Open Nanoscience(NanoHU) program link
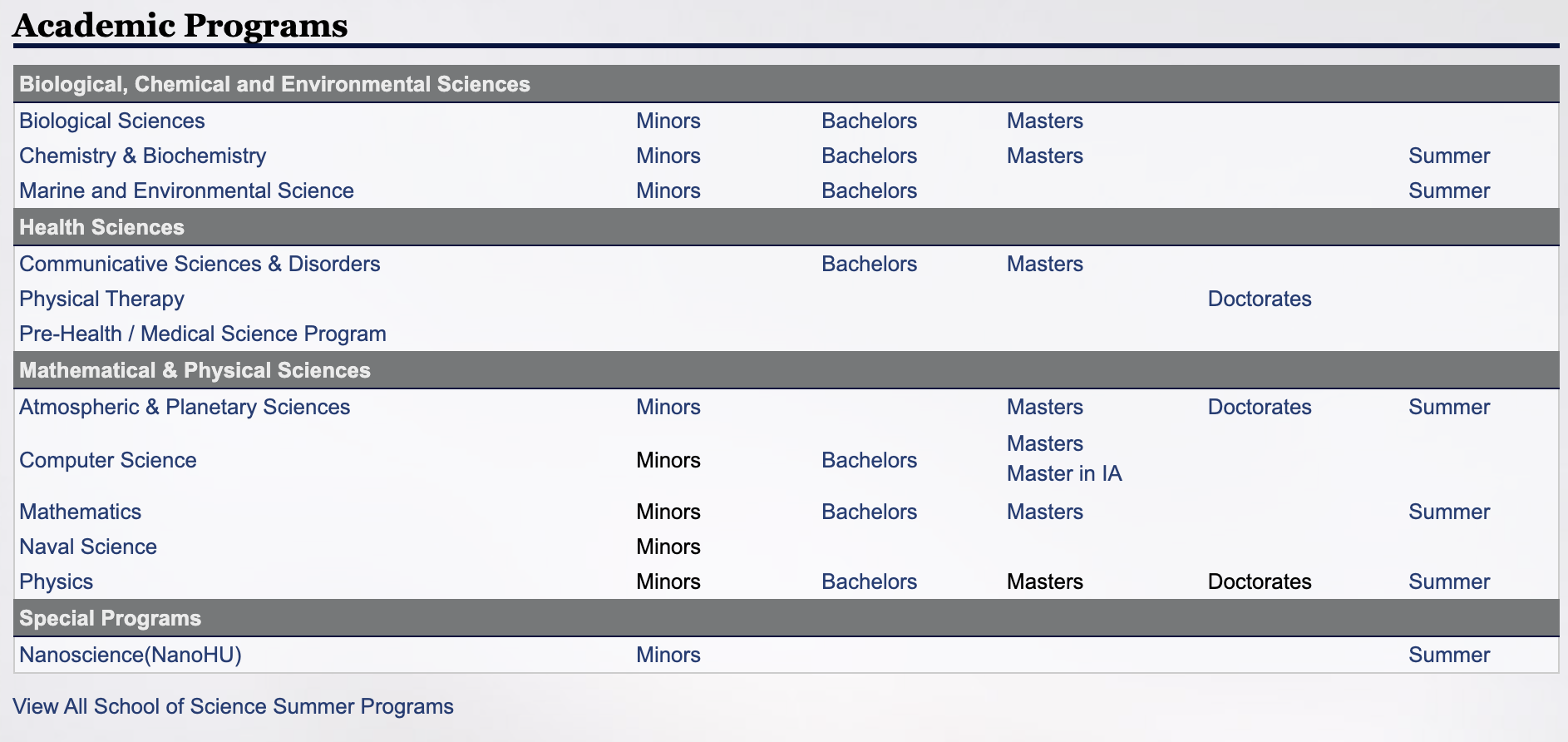 (131, 655)
